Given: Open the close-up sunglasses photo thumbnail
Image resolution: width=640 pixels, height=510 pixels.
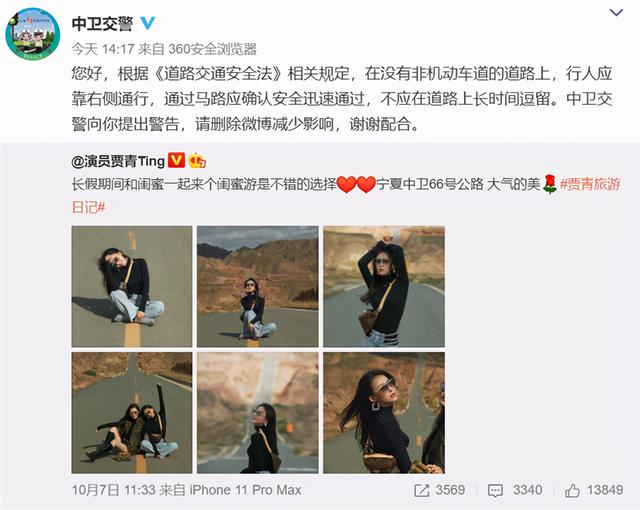Looking at the screenshot, I should [x=384, y=413].
